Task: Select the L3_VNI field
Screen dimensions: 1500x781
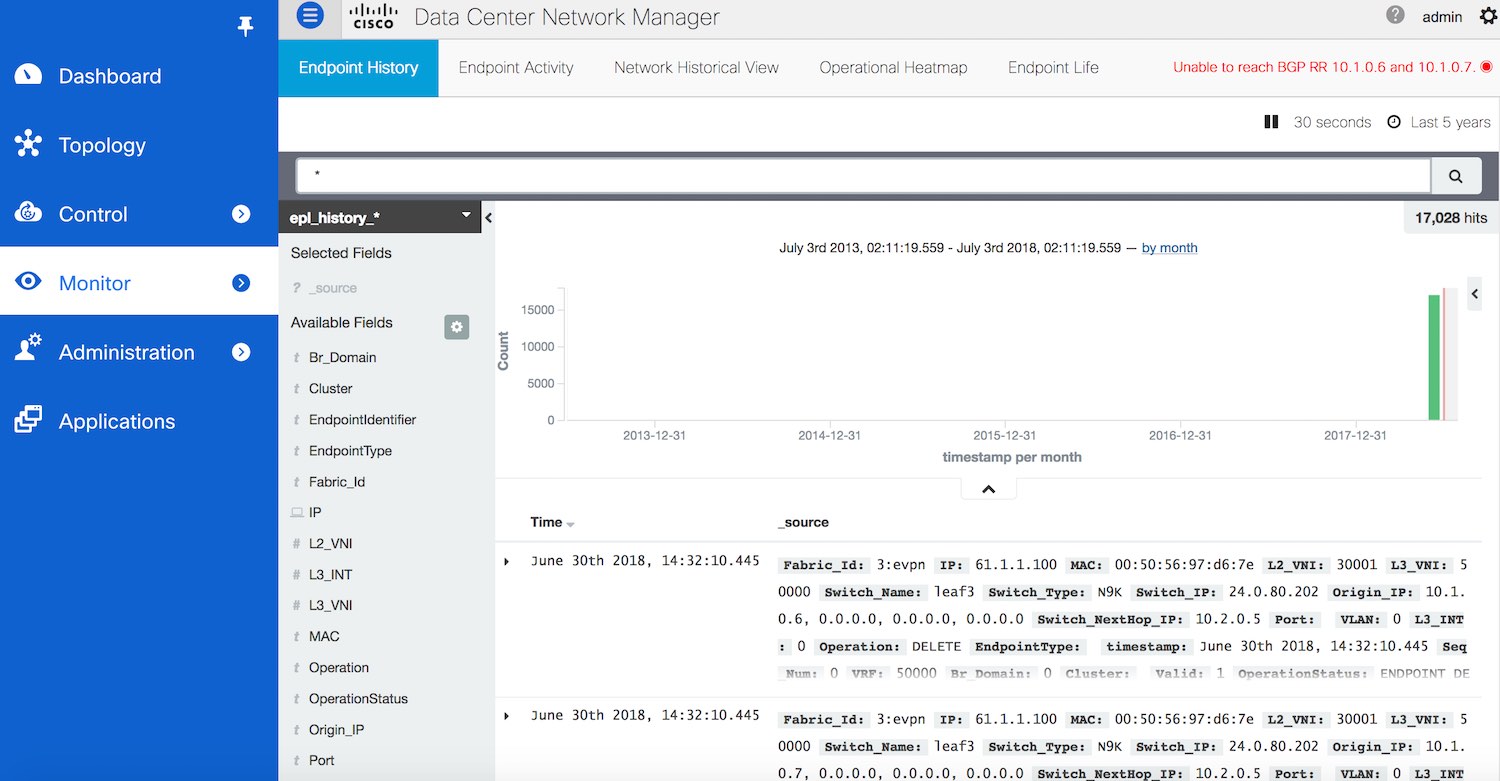Action: (x=330, y=605)
